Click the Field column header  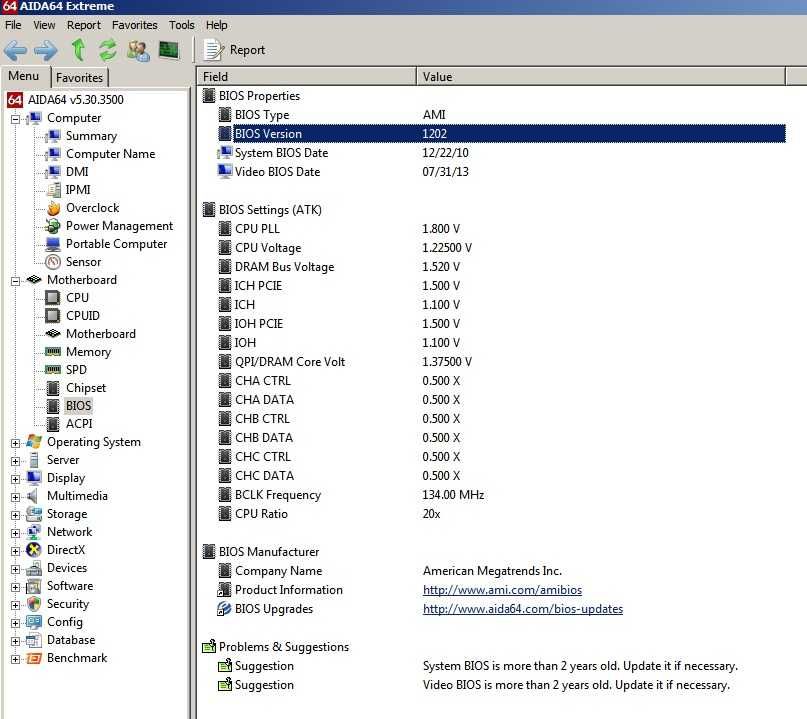coord(307,77)
